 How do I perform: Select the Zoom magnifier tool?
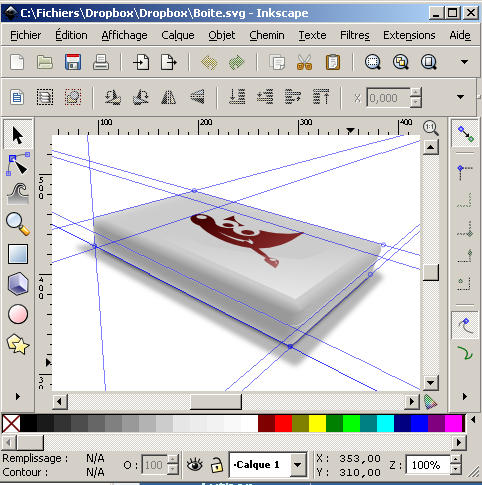18,224
